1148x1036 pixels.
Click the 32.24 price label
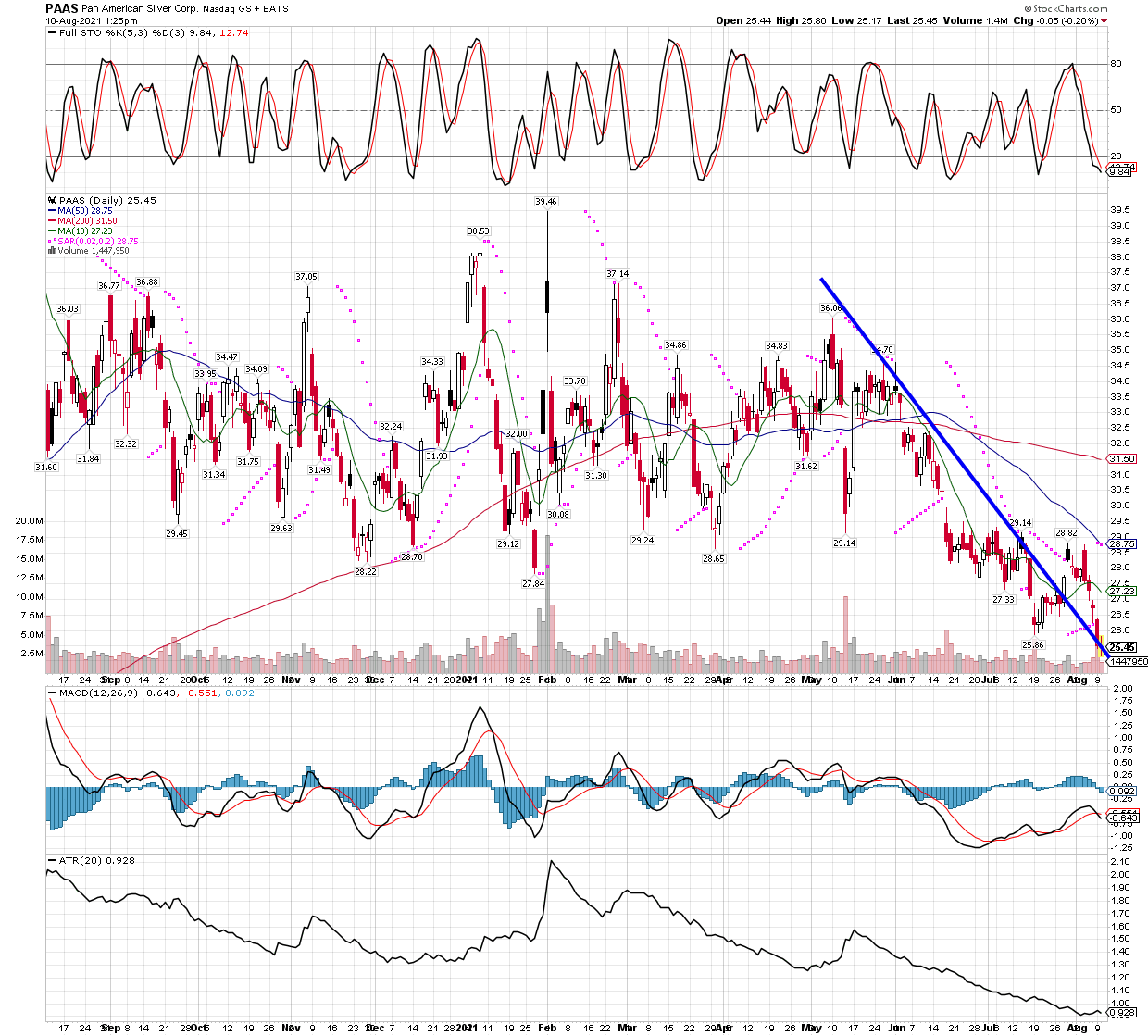[x=391, y=427]
